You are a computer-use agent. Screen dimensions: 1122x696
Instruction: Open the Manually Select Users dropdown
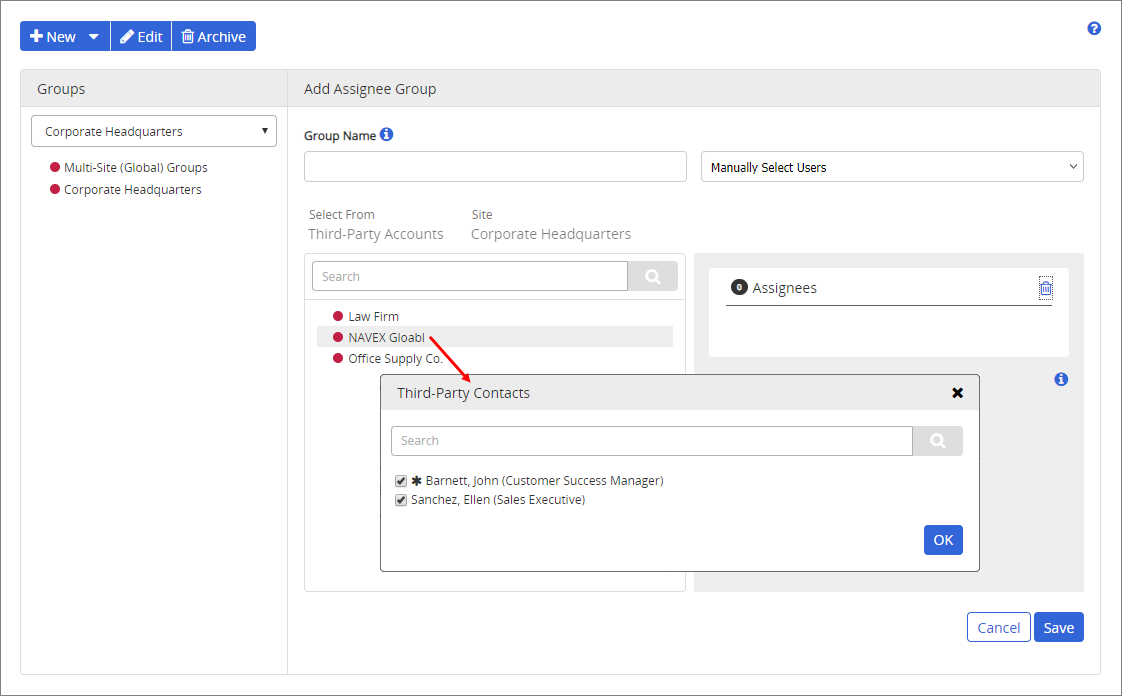click(x=891, y=167)
